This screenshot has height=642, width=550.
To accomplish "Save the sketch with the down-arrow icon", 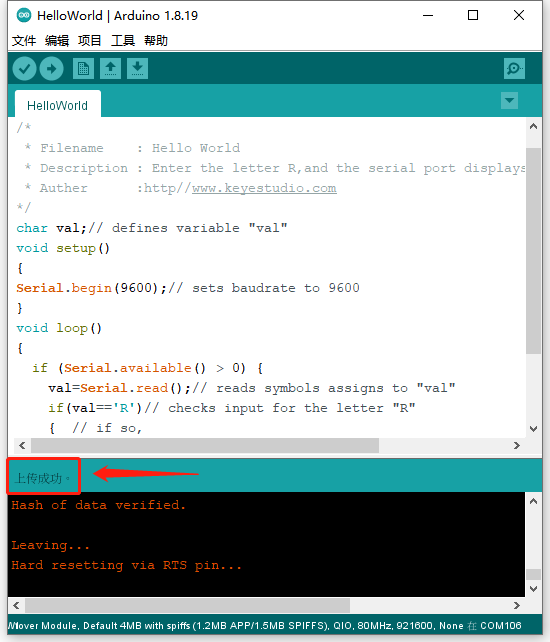I will [x=138, y=68].
